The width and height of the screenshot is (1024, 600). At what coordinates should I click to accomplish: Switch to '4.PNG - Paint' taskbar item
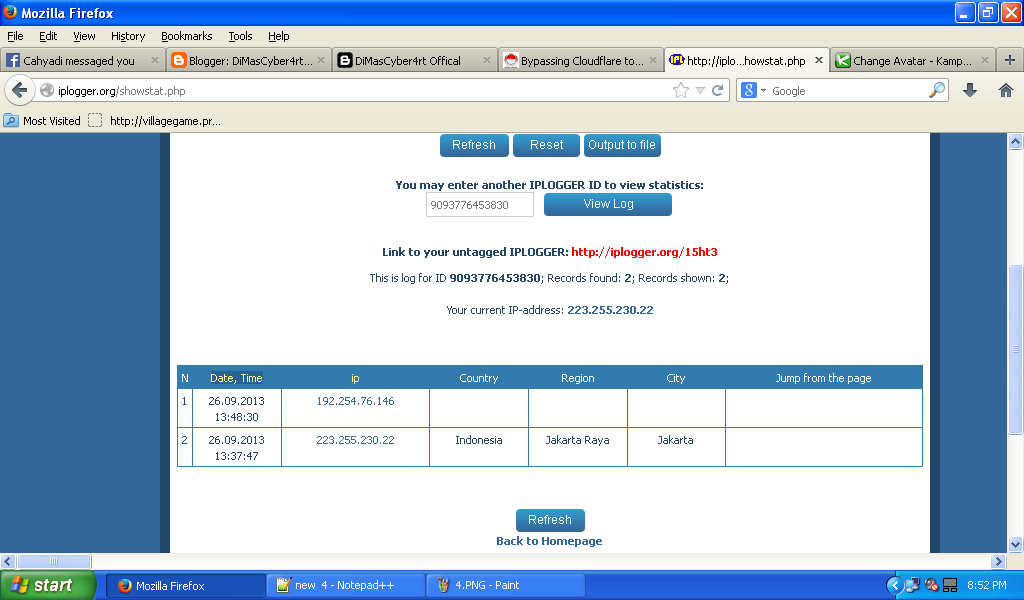pyautogui.click(x=505, y=586)
